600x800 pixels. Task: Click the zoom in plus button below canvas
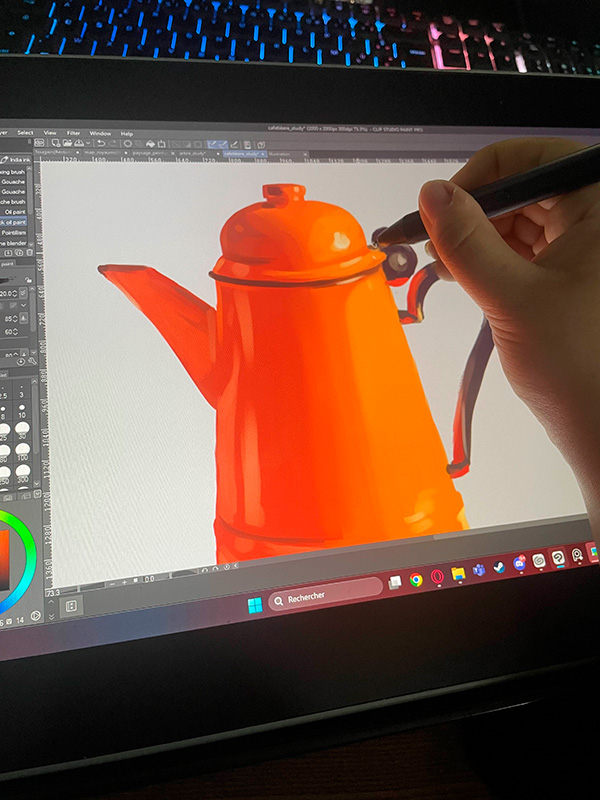click(x=124, y=582)
